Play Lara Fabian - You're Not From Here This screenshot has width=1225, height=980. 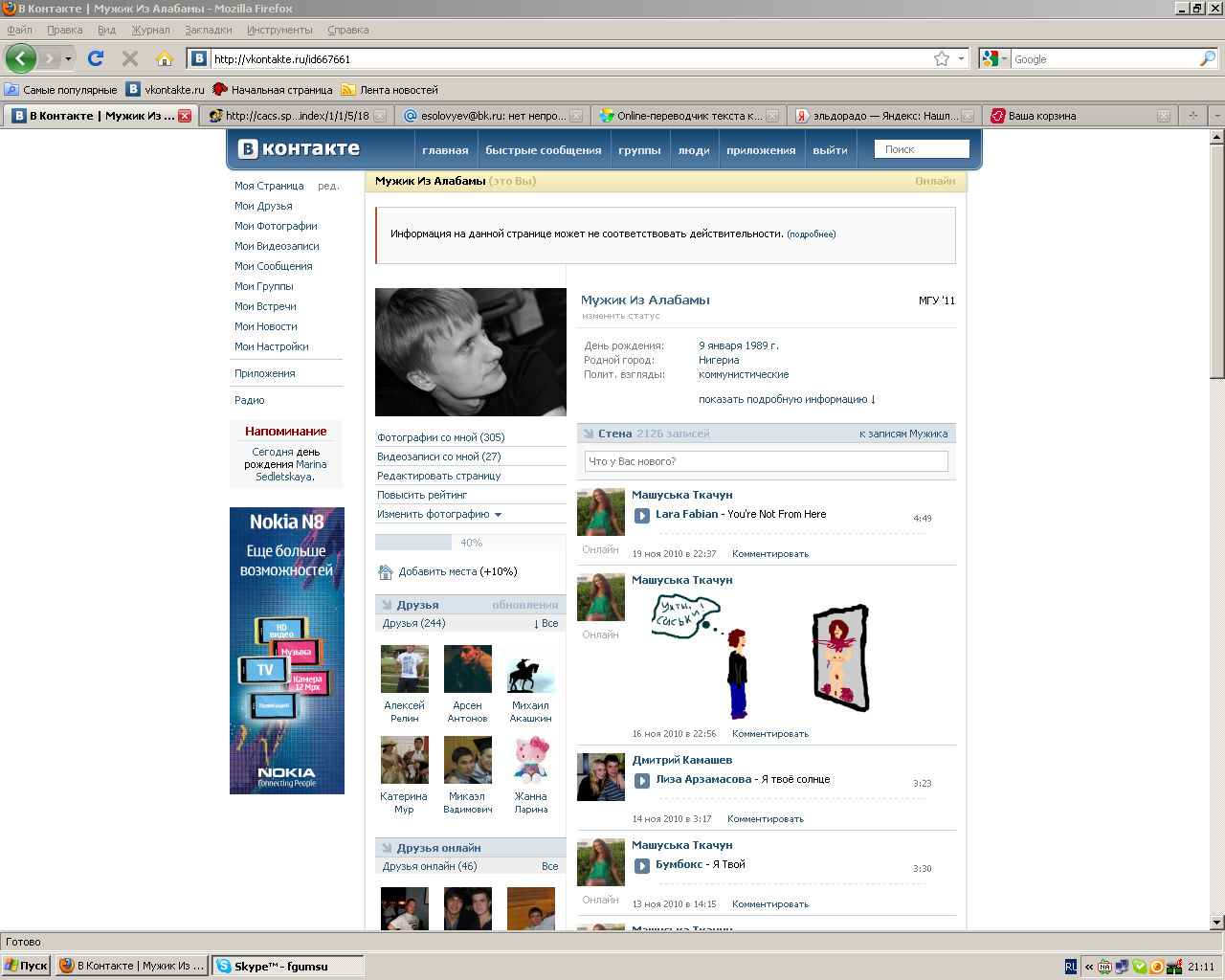click(x=643, y=515)
